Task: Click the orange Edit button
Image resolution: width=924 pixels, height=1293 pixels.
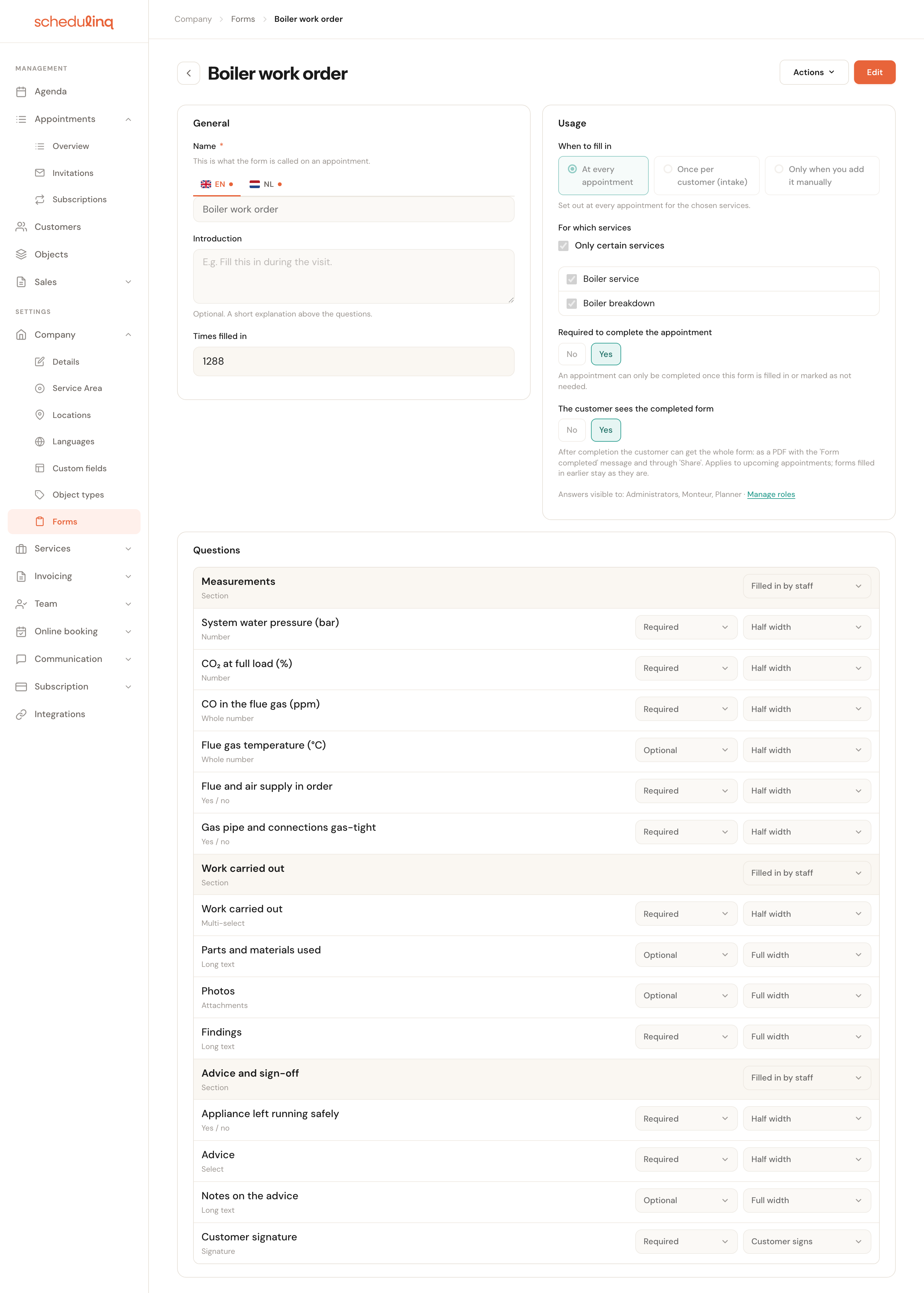Action: (x=875, y=72)
